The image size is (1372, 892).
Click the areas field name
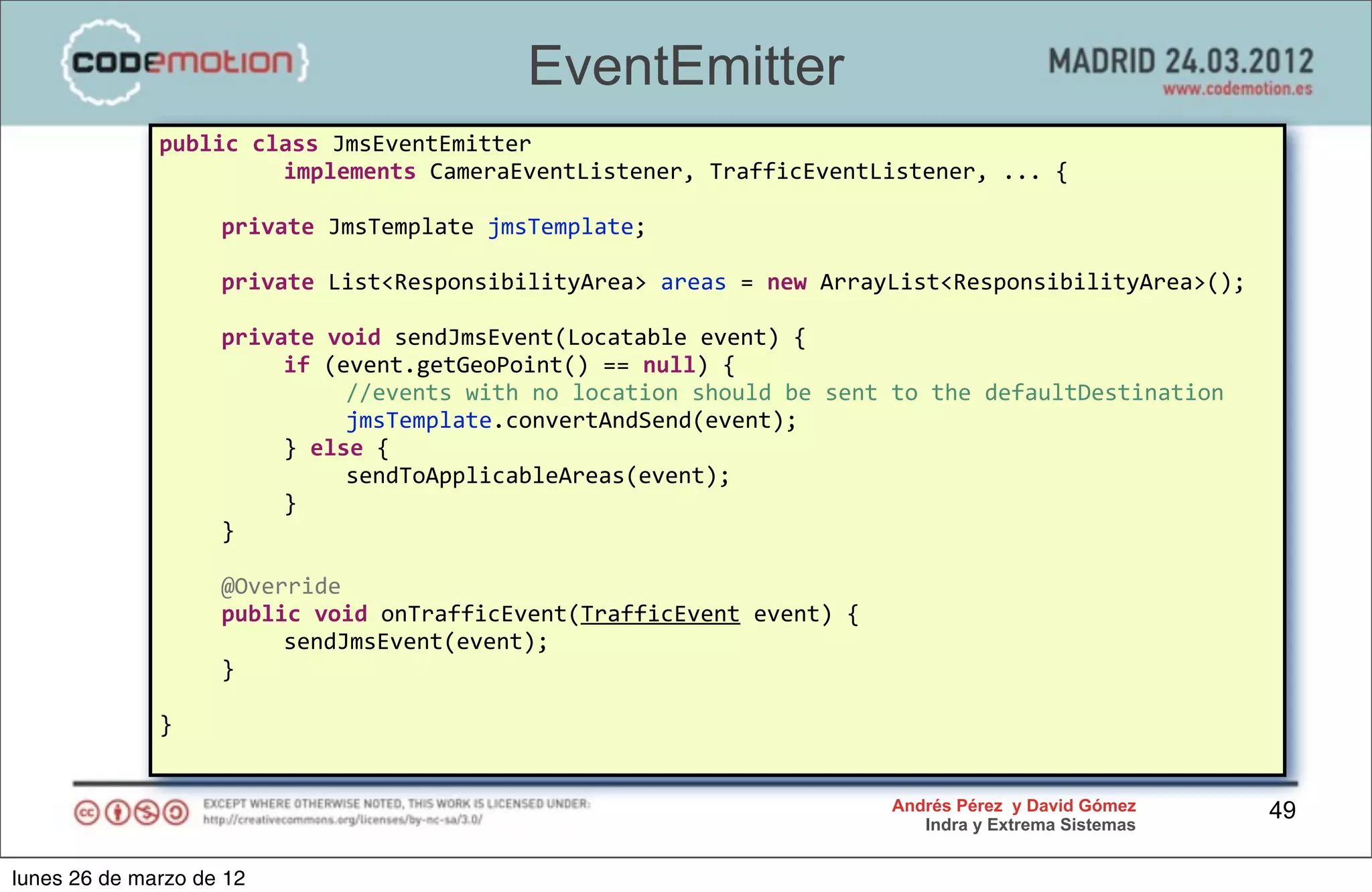[693, 283]
